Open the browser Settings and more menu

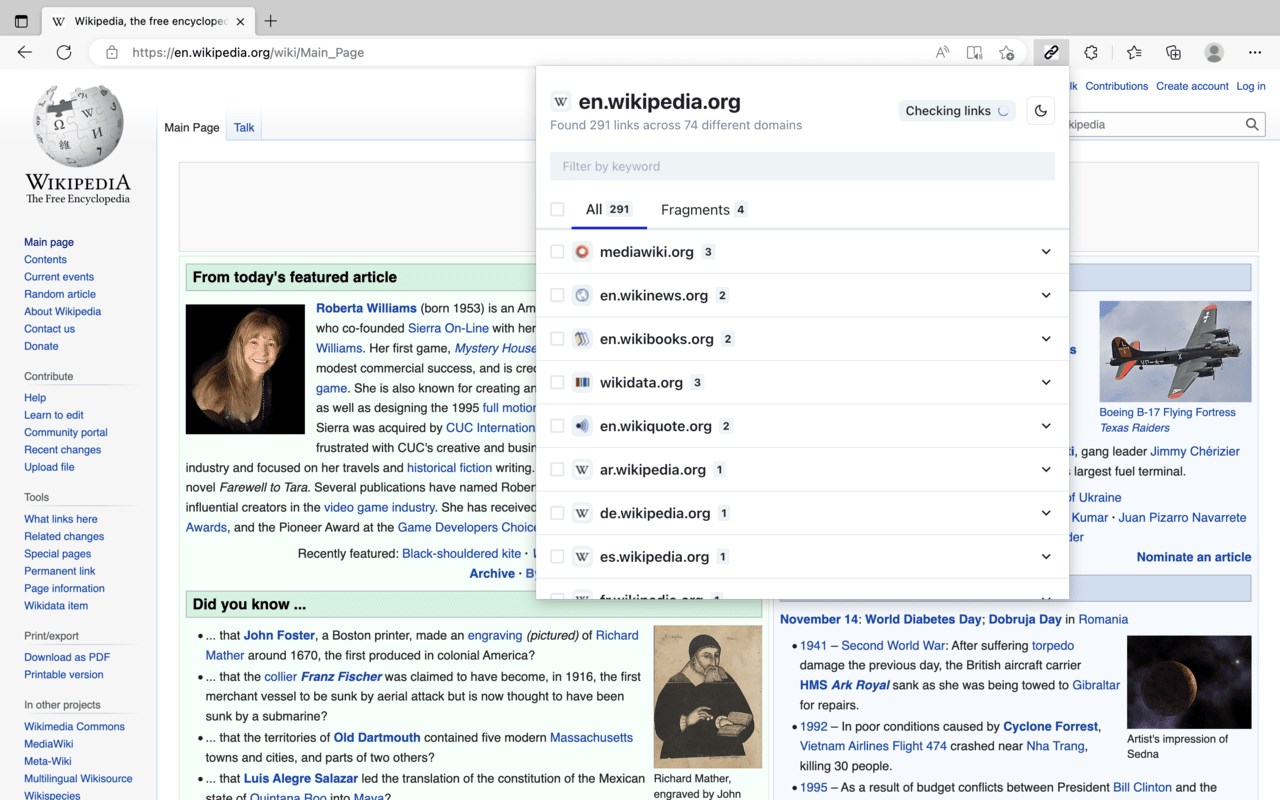[x=1255, y=52]
